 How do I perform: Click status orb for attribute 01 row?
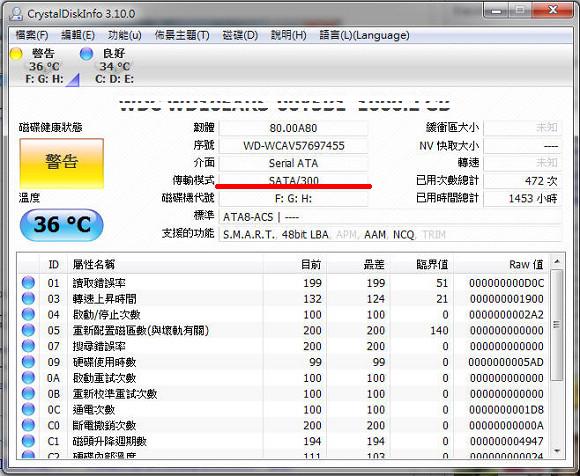pyautogui.click(x=28, y=283)
